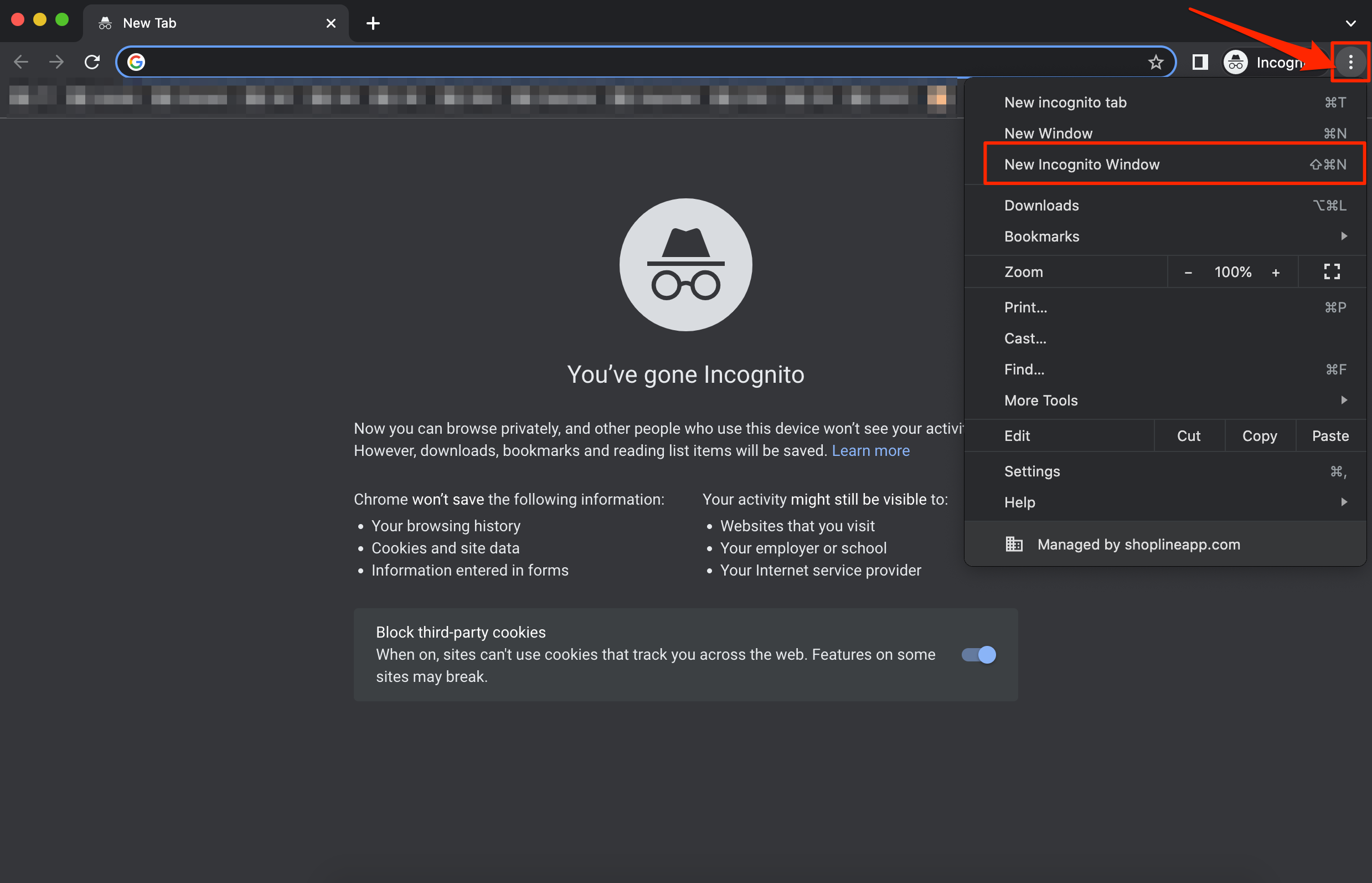Click the fullscreen zoom icon in menu
The image size is (1372, 883).
click(1332, 272)
